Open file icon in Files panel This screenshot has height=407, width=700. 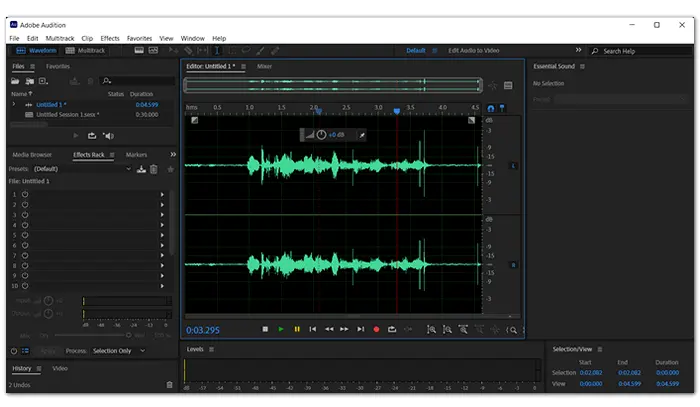(x=15, y=81)
